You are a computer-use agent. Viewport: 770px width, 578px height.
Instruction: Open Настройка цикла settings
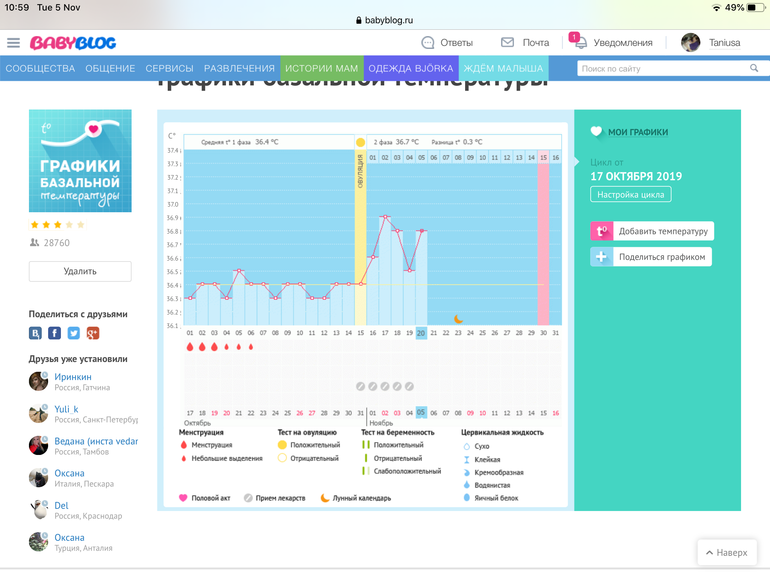pos(630,194)
